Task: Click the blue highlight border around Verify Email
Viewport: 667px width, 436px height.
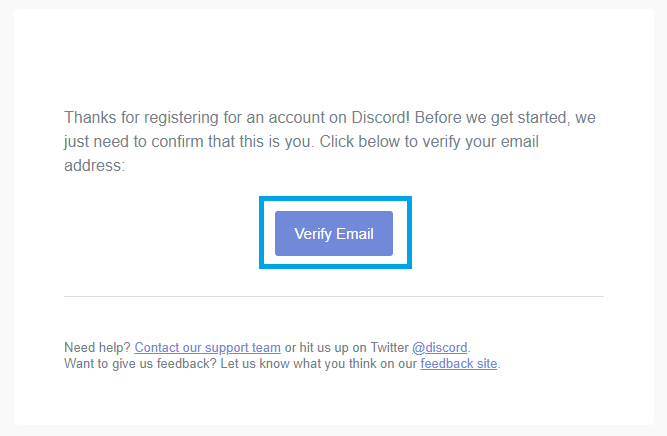Action: [335, 199]
